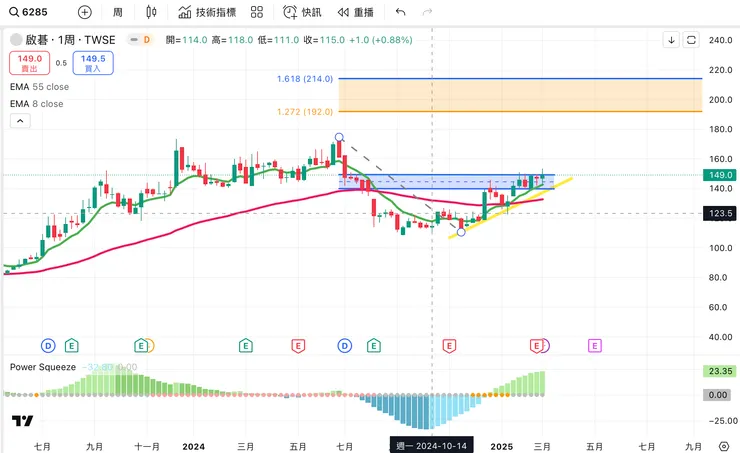740x453 pixels.
Task: Undo the last chart action
Action: click(x=400, y=12)
